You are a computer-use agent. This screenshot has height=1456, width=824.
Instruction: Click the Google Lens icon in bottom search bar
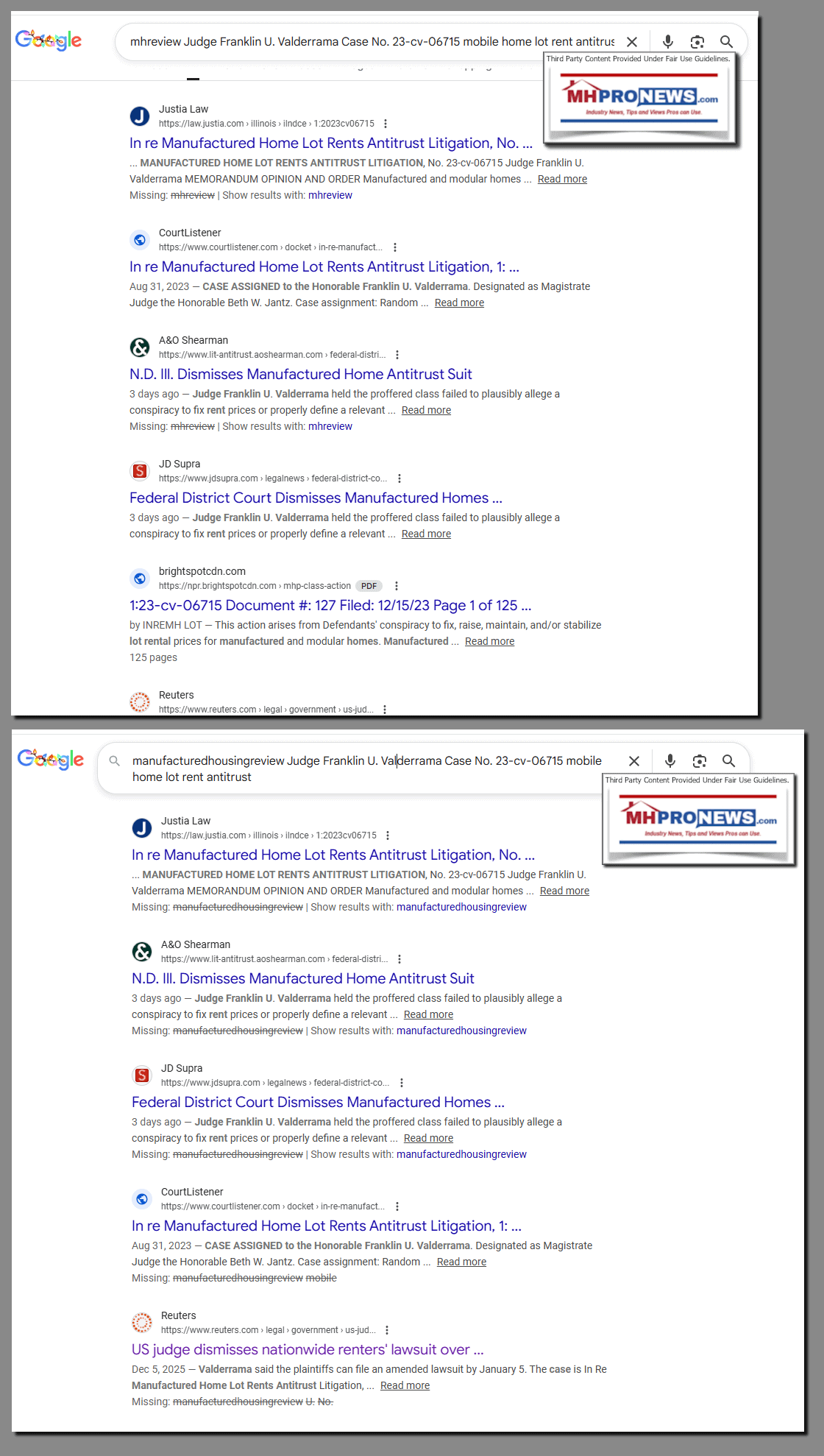(700, 761)
